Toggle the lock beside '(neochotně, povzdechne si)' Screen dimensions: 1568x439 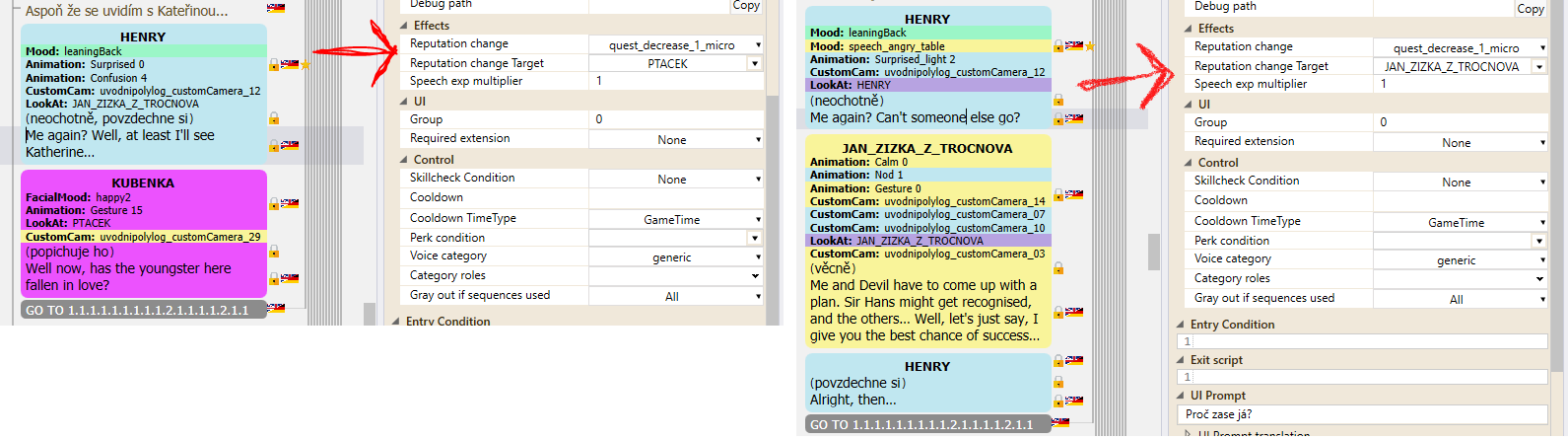click(274, 118)
